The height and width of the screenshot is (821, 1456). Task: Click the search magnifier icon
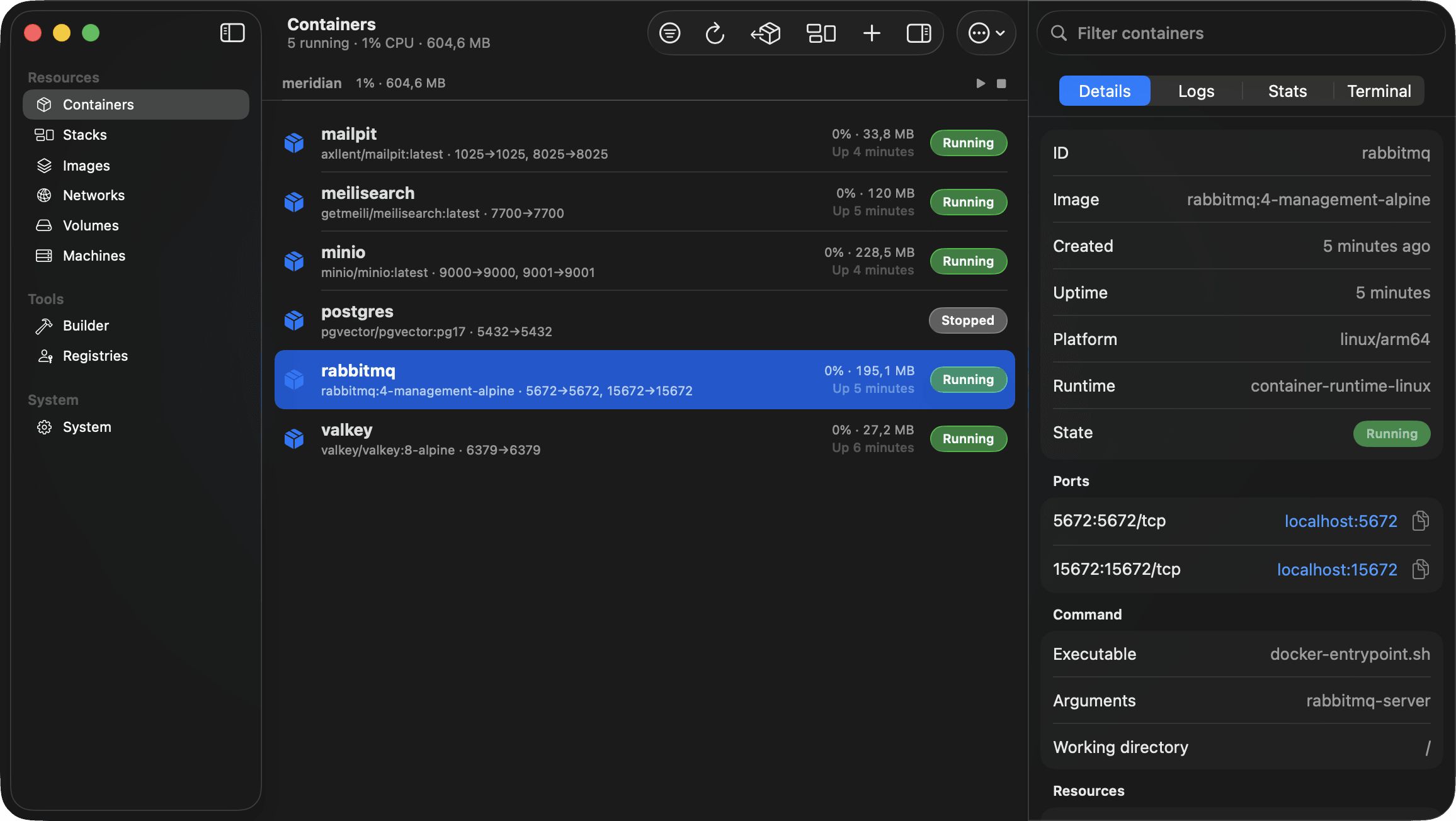click(x=1059, y=33)
